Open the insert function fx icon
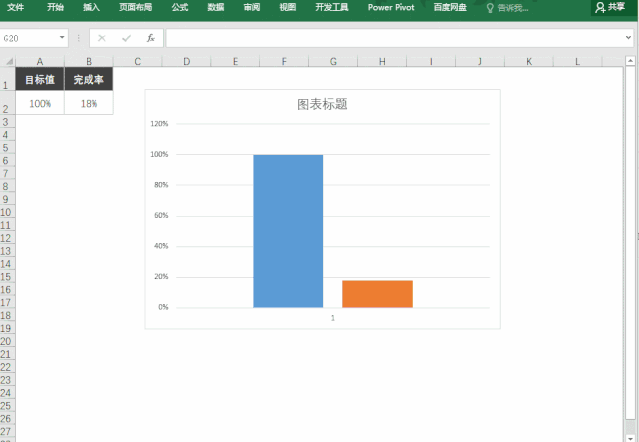 point(151,38)
